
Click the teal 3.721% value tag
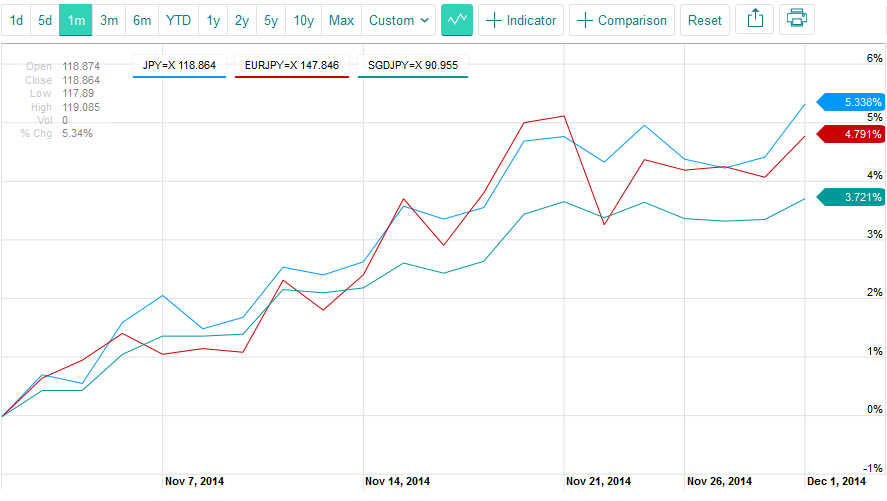pyautogui.click(x=851, y=197)
